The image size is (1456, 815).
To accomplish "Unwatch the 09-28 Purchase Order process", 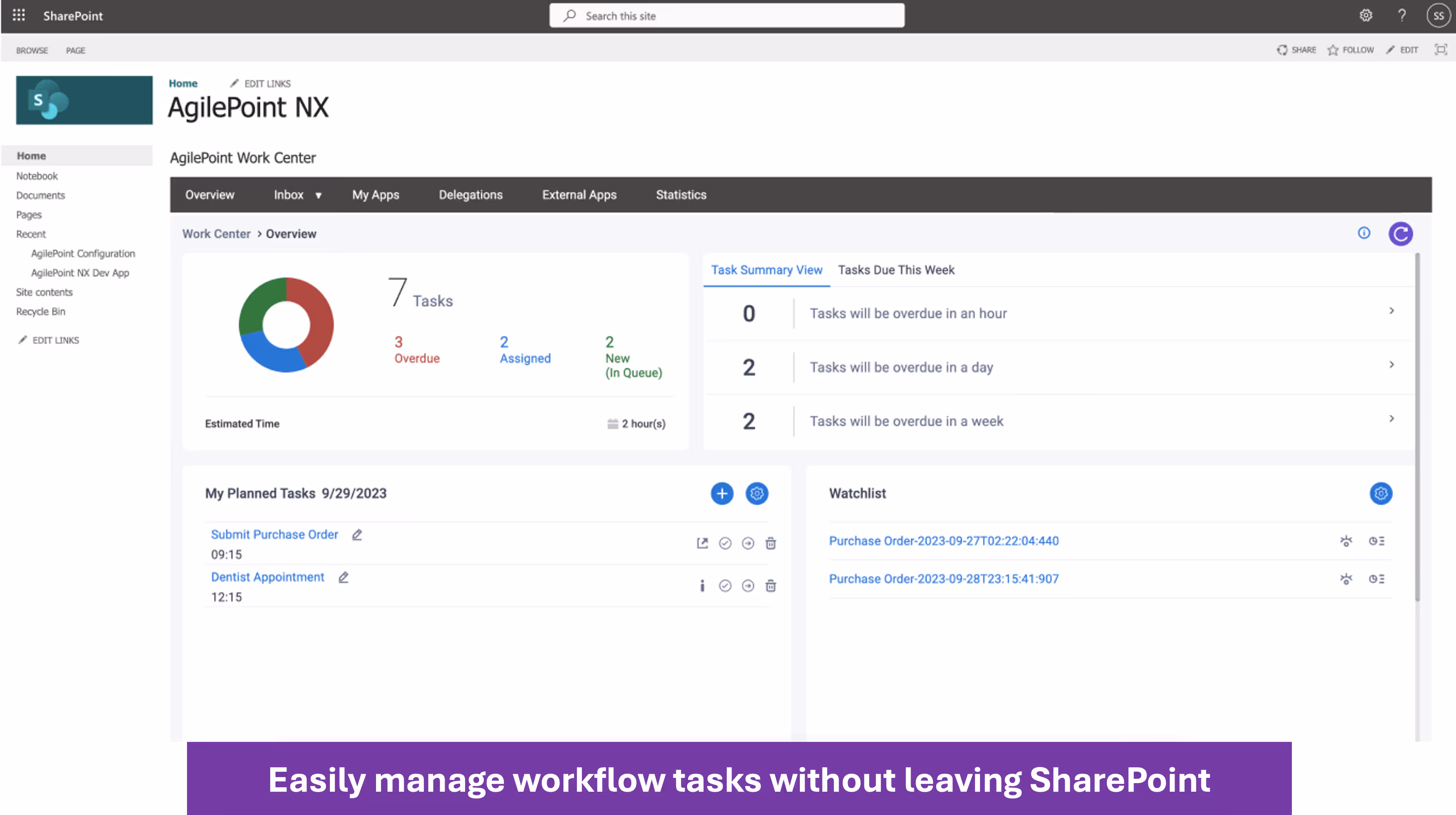I will click(1346, 579).
